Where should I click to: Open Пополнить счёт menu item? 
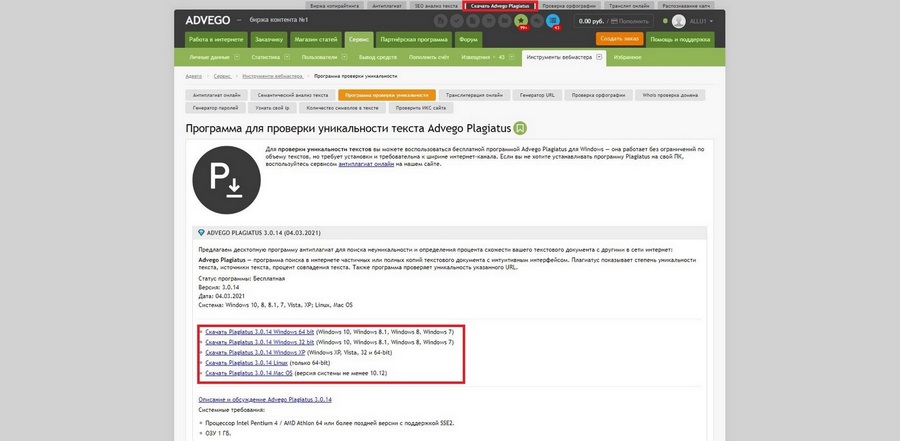(x=429, y=57)
